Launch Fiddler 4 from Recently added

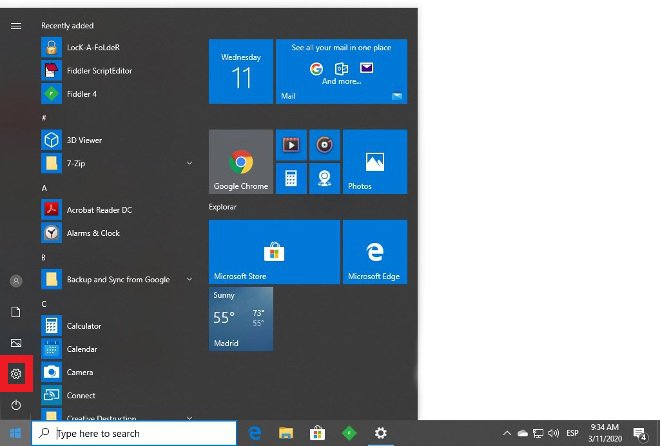pyautogui.click(x=116, y=93)
